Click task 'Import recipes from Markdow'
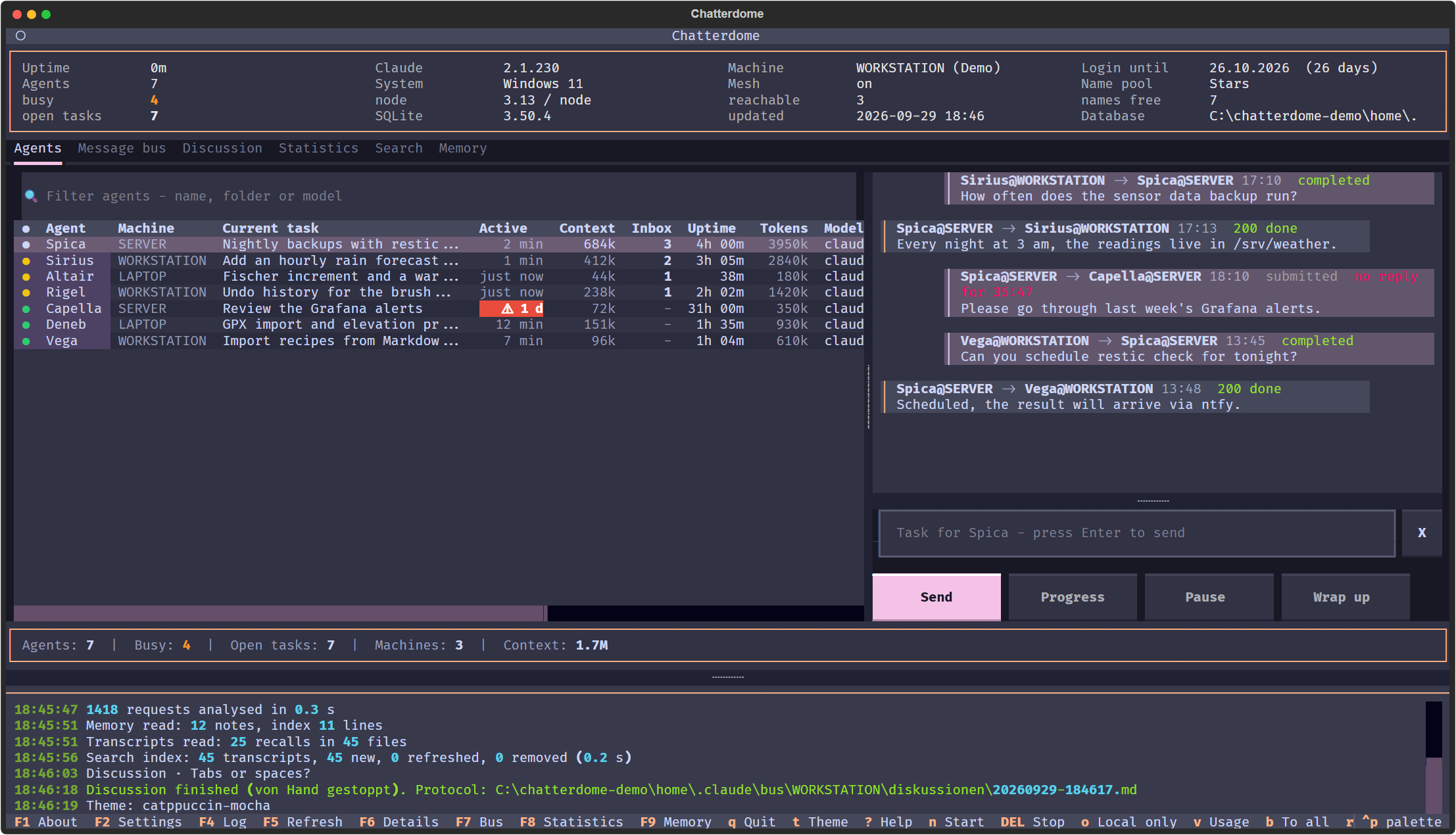1456x835 pixels. pyautogui.click(x=341, y=341)
